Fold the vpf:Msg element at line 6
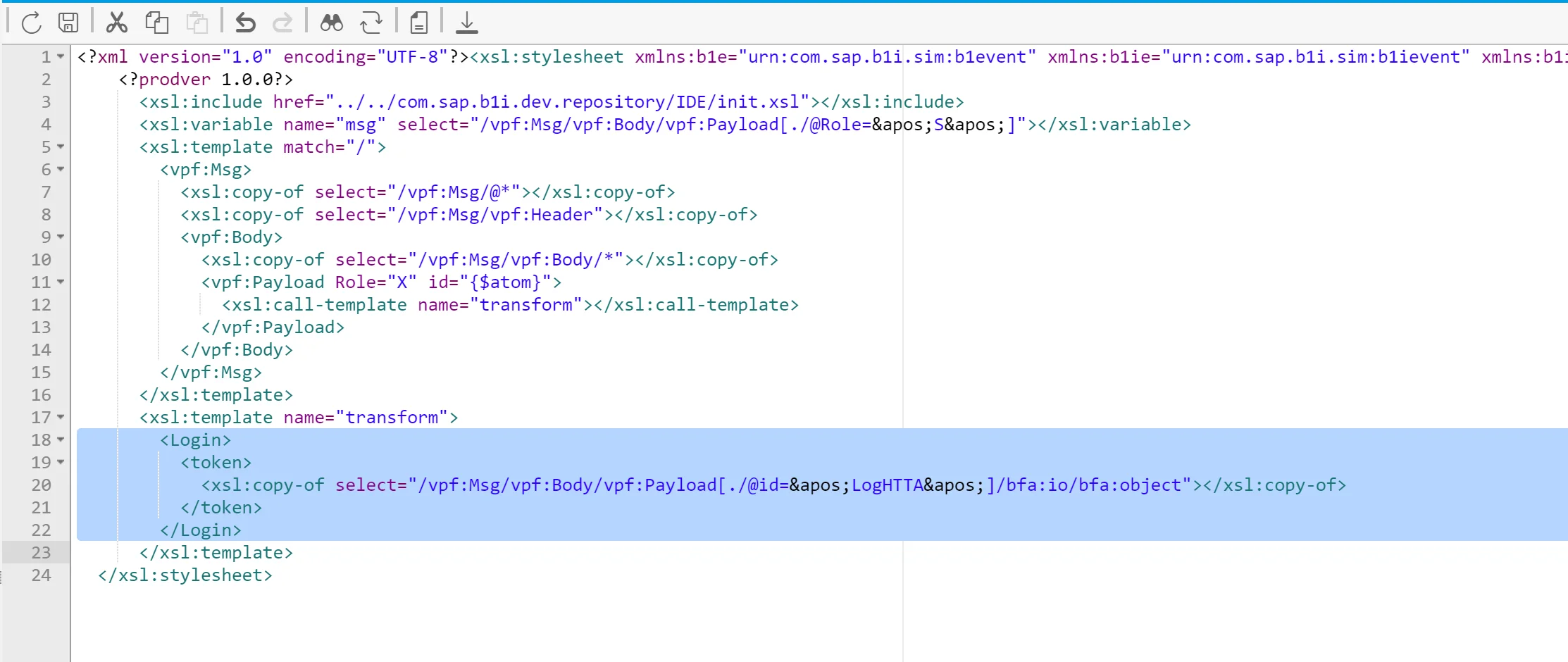 click(61, 169)
